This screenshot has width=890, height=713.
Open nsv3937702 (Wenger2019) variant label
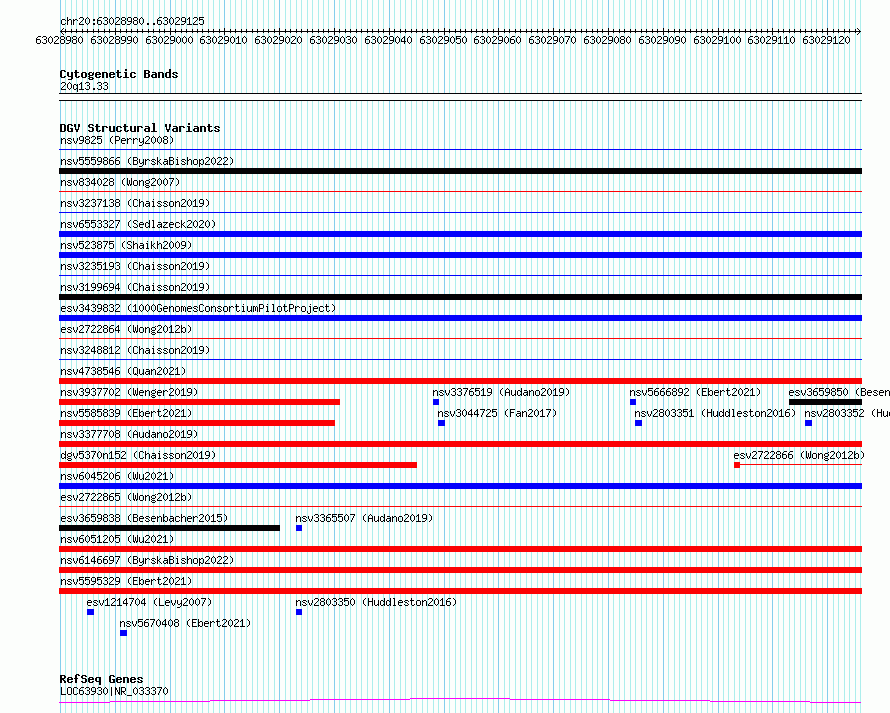(x=129, y=392)
